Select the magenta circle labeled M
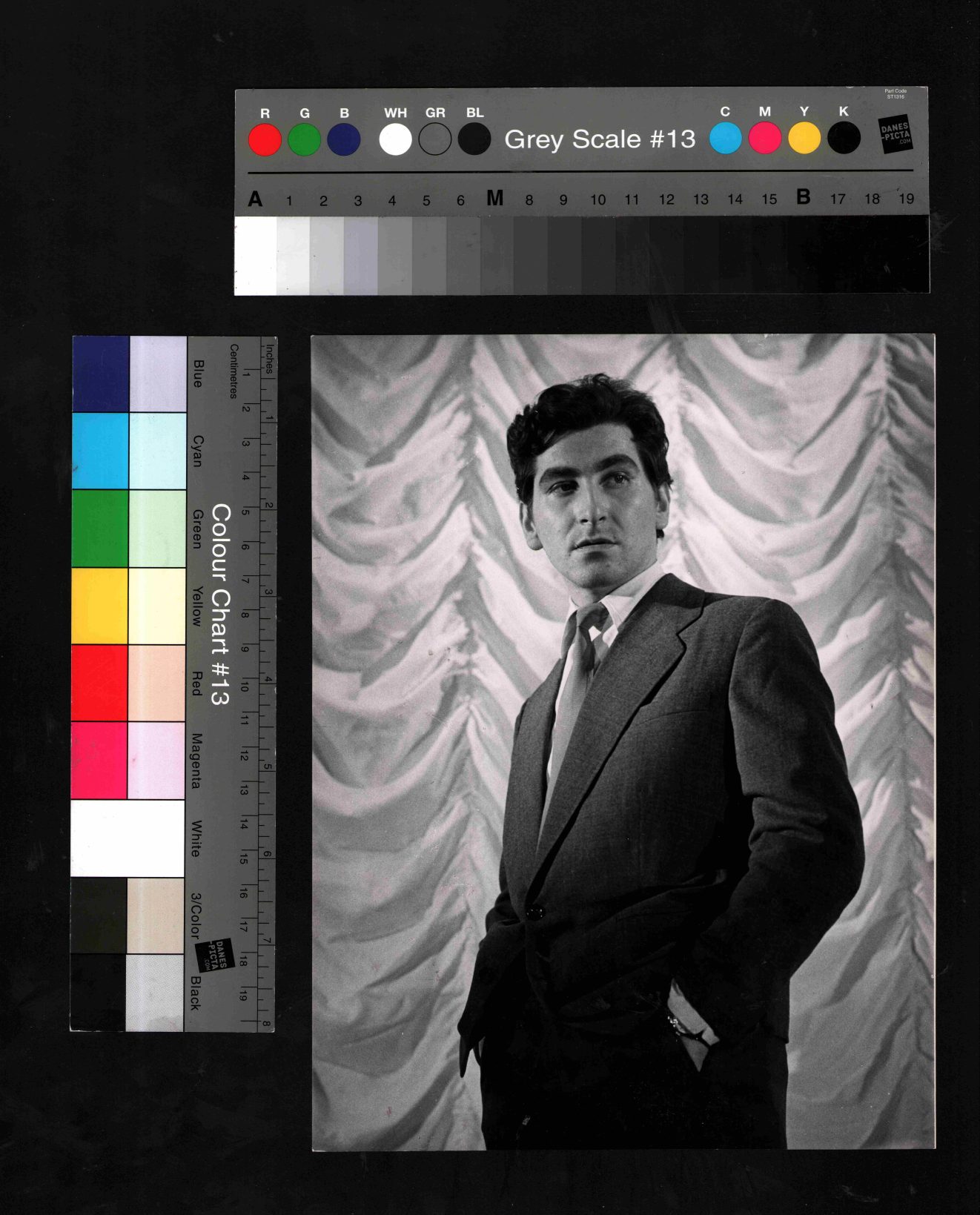The height and width of the screenshot is (1215, 980). click(764, 139)
